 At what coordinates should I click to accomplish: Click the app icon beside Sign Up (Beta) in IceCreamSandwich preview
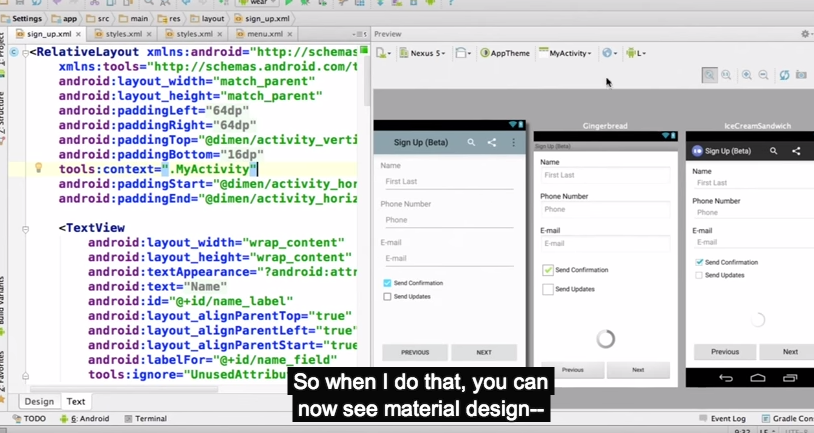tap(697, 151)
